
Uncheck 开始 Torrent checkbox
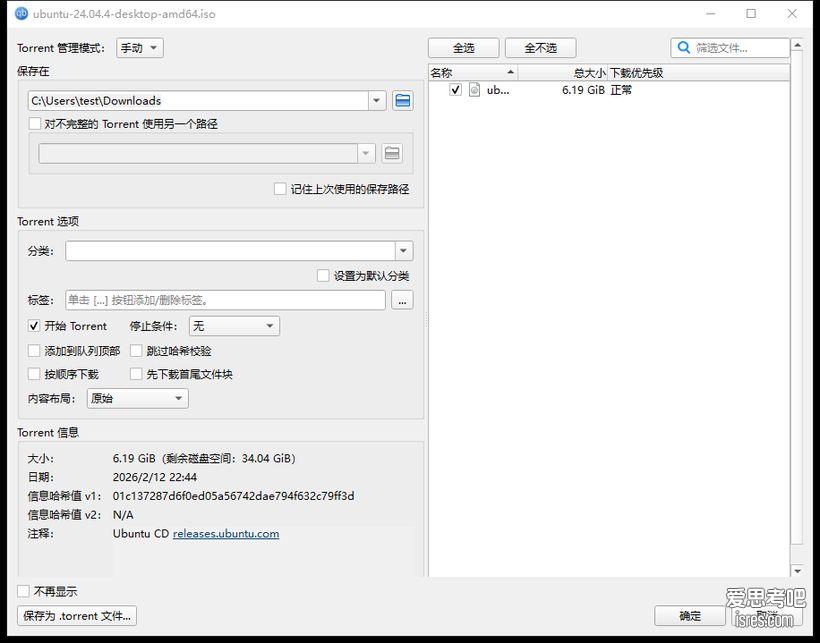click(x=34, y=326)
